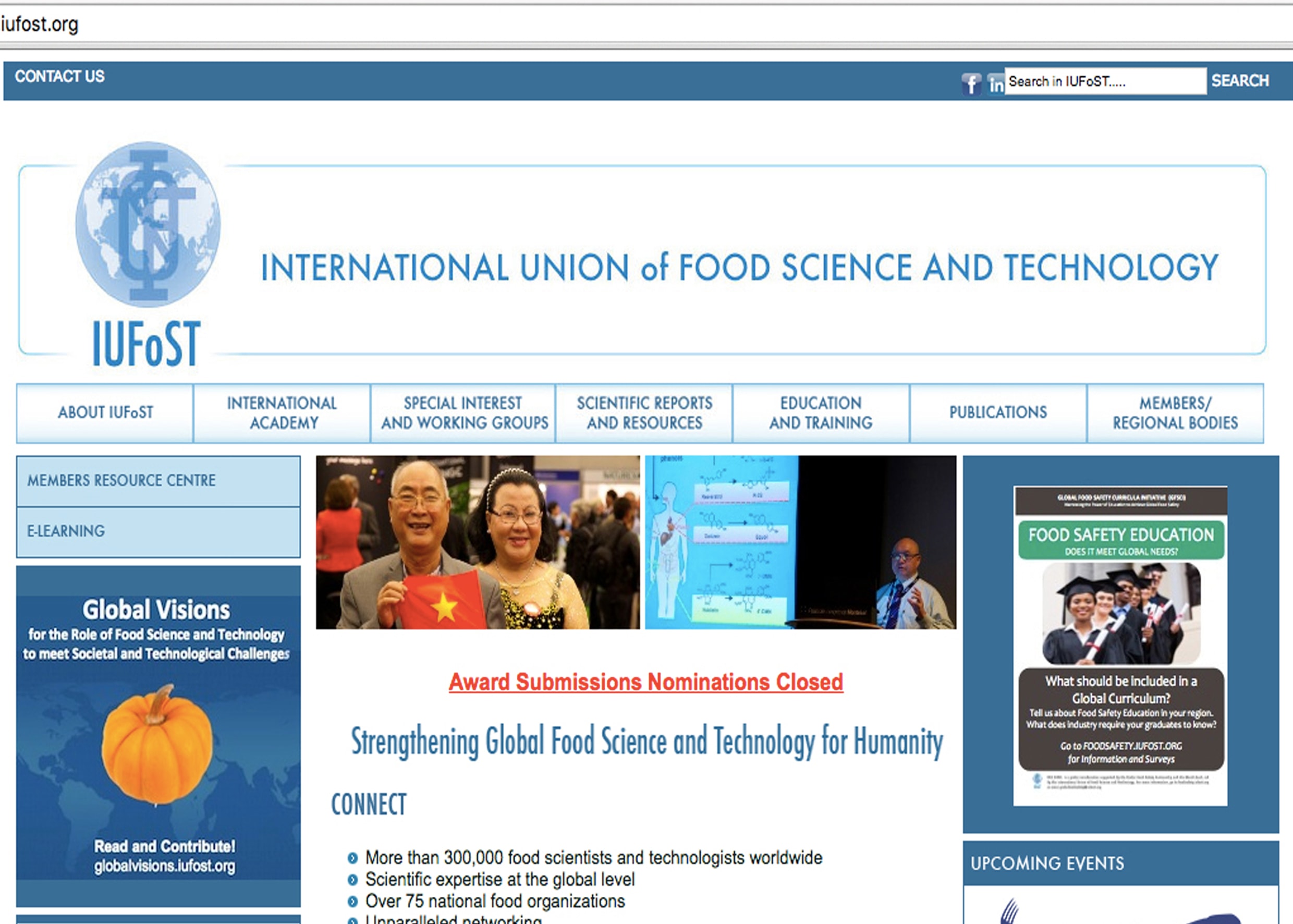Click the SEARCH button
This screenshot has width=1293, height=924.
tap(1240, 81)
